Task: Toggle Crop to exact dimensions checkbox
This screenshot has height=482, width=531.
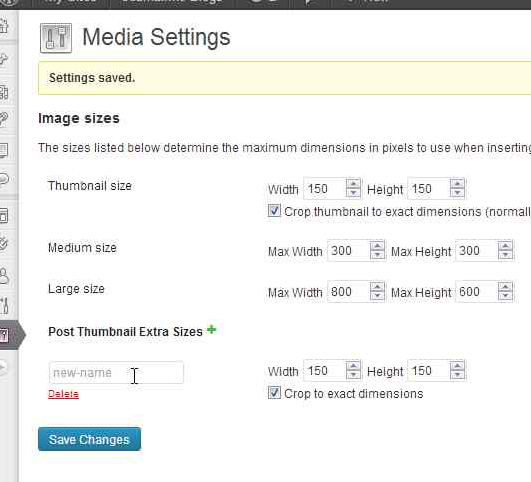Action: 274,393
